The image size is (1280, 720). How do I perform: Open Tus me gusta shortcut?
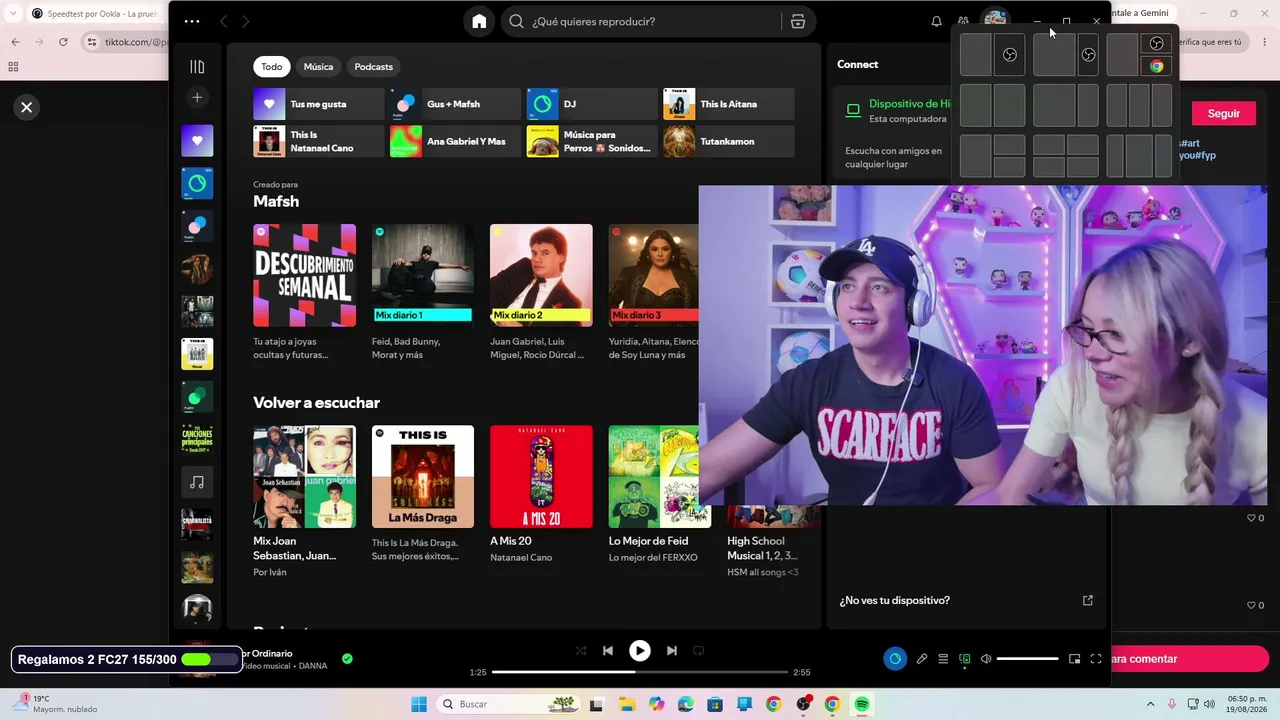(319, 104)
